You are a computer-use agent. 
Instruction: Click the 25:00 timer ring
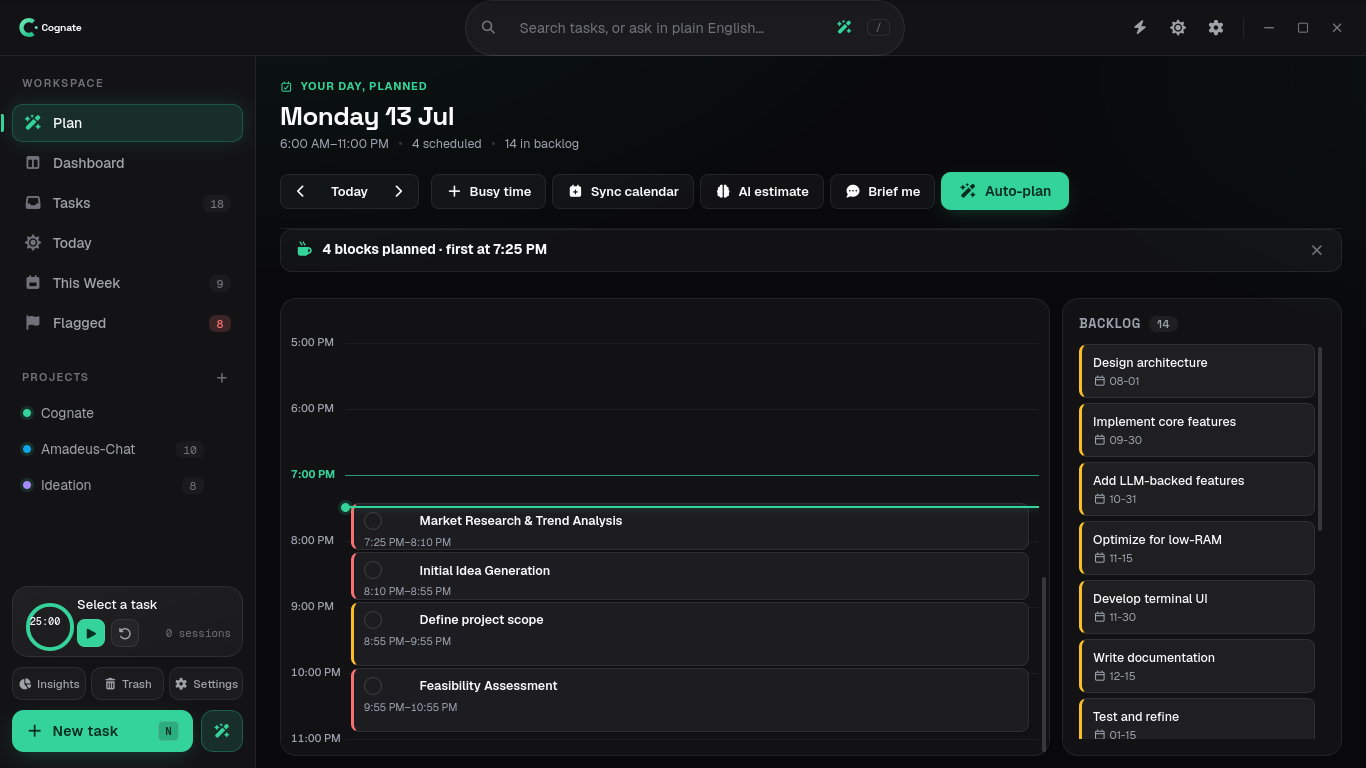click(49, 627)
